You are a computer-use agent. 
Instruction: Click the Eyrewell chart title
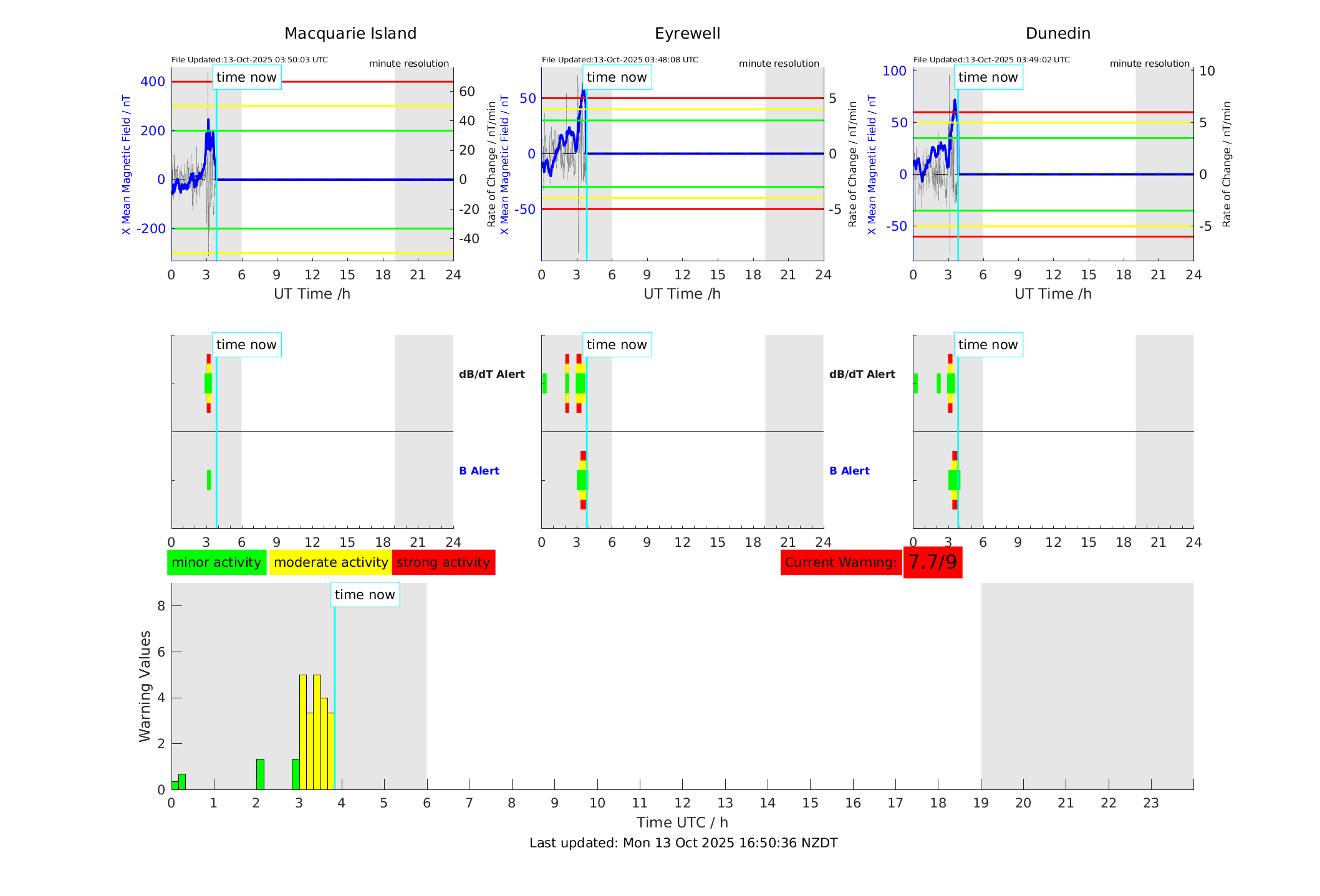[x=687, y=34]
